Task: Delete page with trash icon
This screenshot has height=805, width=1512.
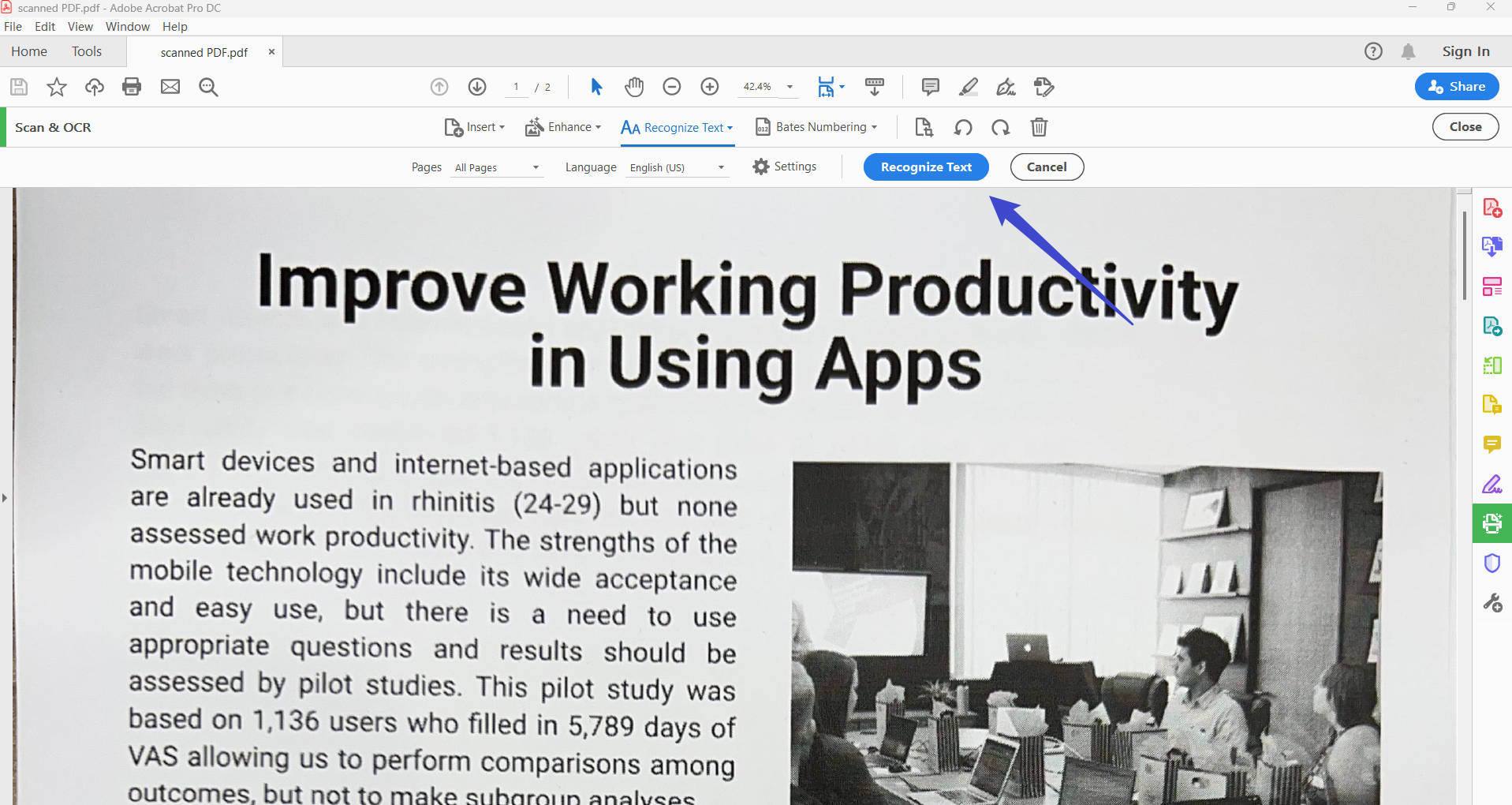Action: click(1039, 127)
